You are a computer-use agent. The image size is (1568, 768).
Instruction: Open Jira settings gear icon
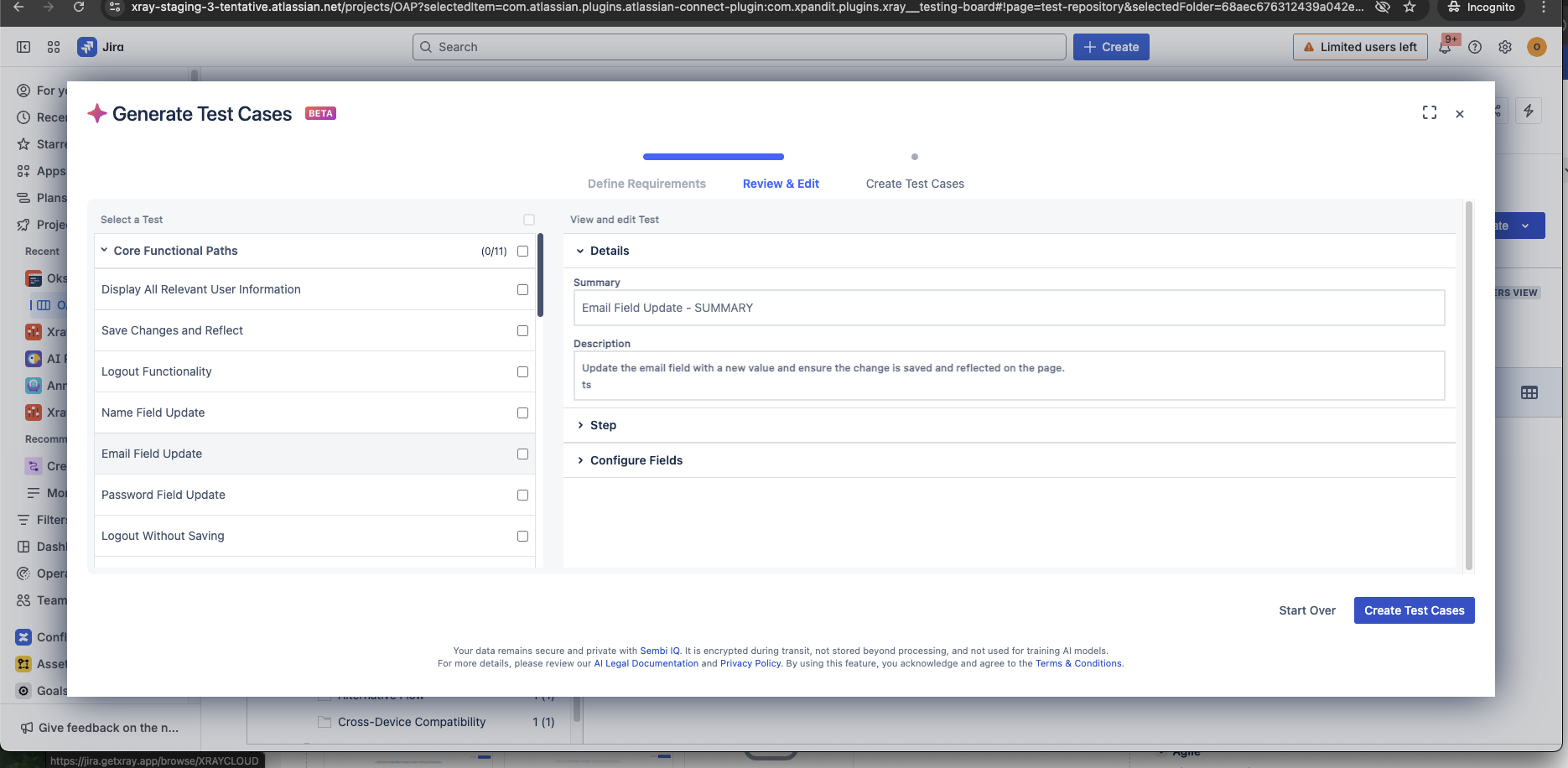[1505, 48]
